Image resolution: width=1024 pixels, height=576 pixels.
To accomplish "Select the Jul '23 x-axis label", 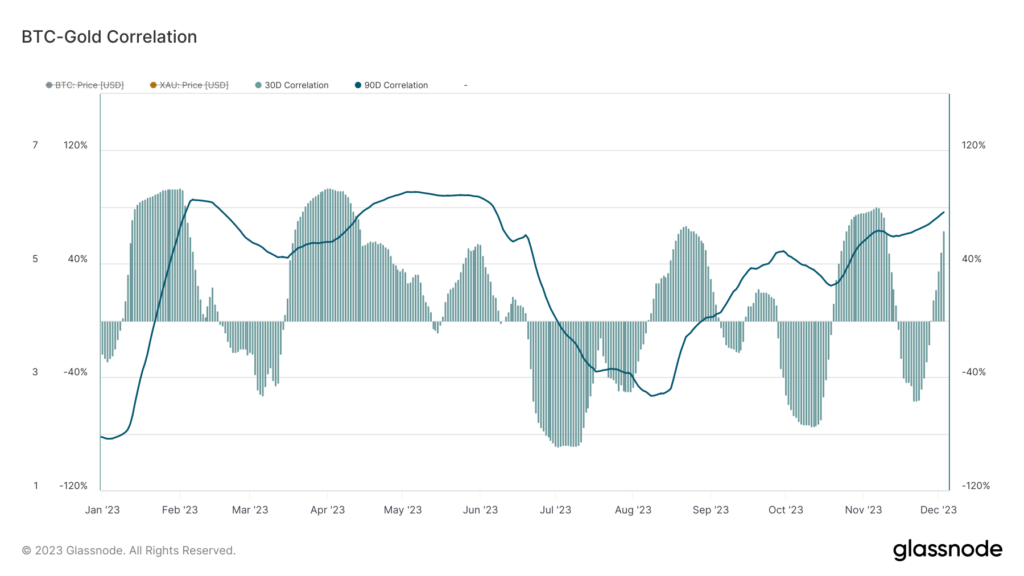I will tap(554, 510).
